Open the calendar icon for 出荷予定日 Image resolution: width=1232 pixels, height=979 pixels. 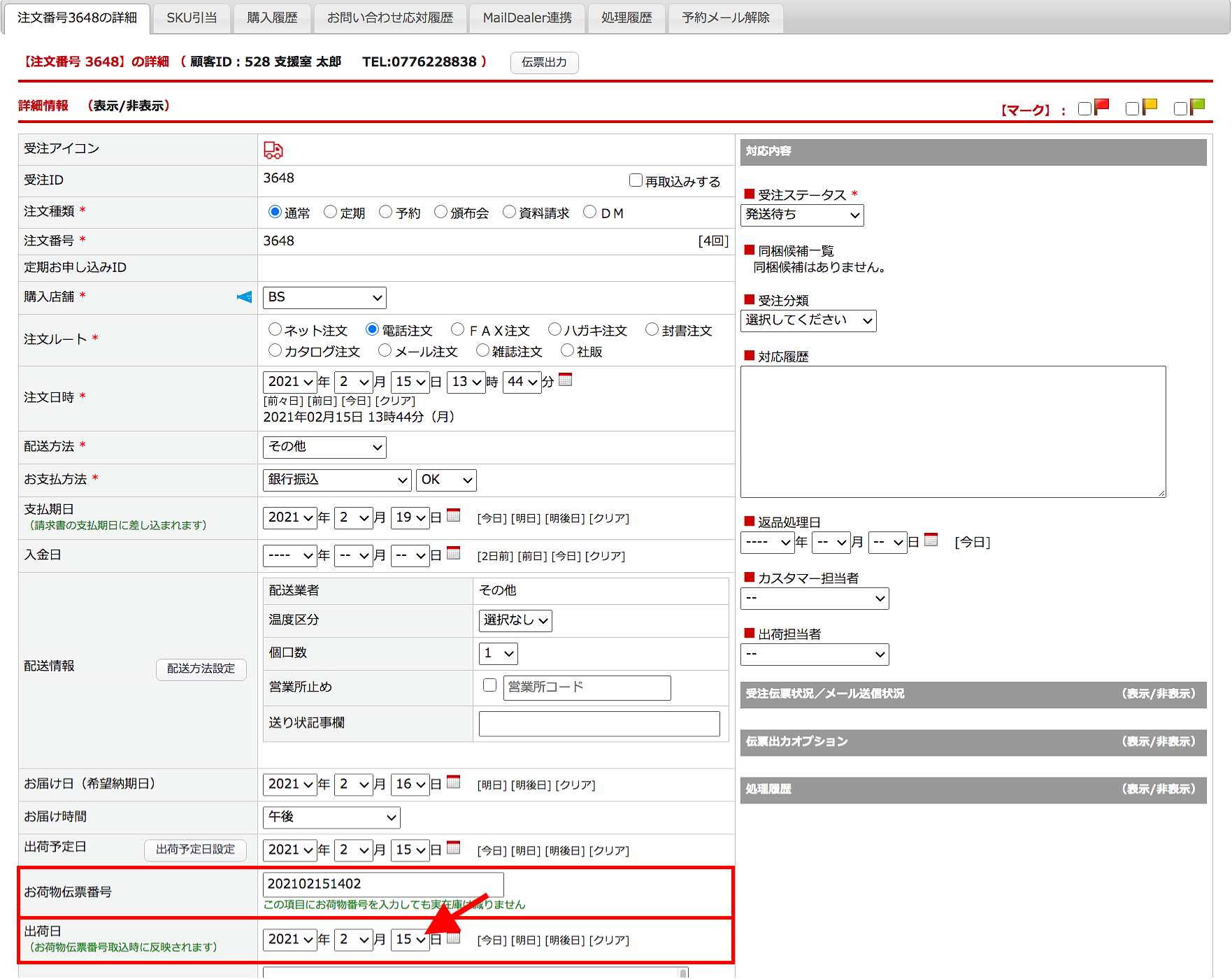pos(454,848)
